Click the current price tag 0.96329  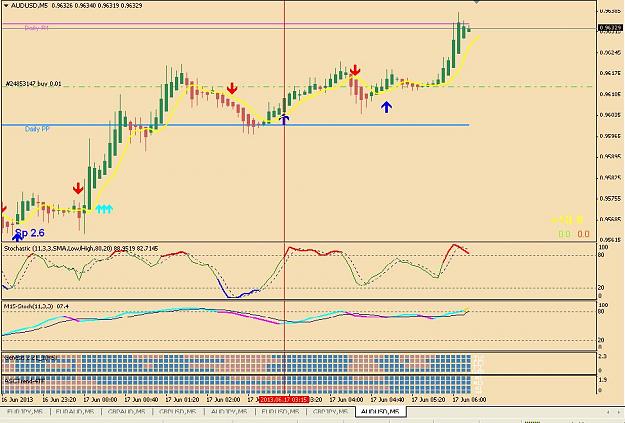click(x=610, y=28)
